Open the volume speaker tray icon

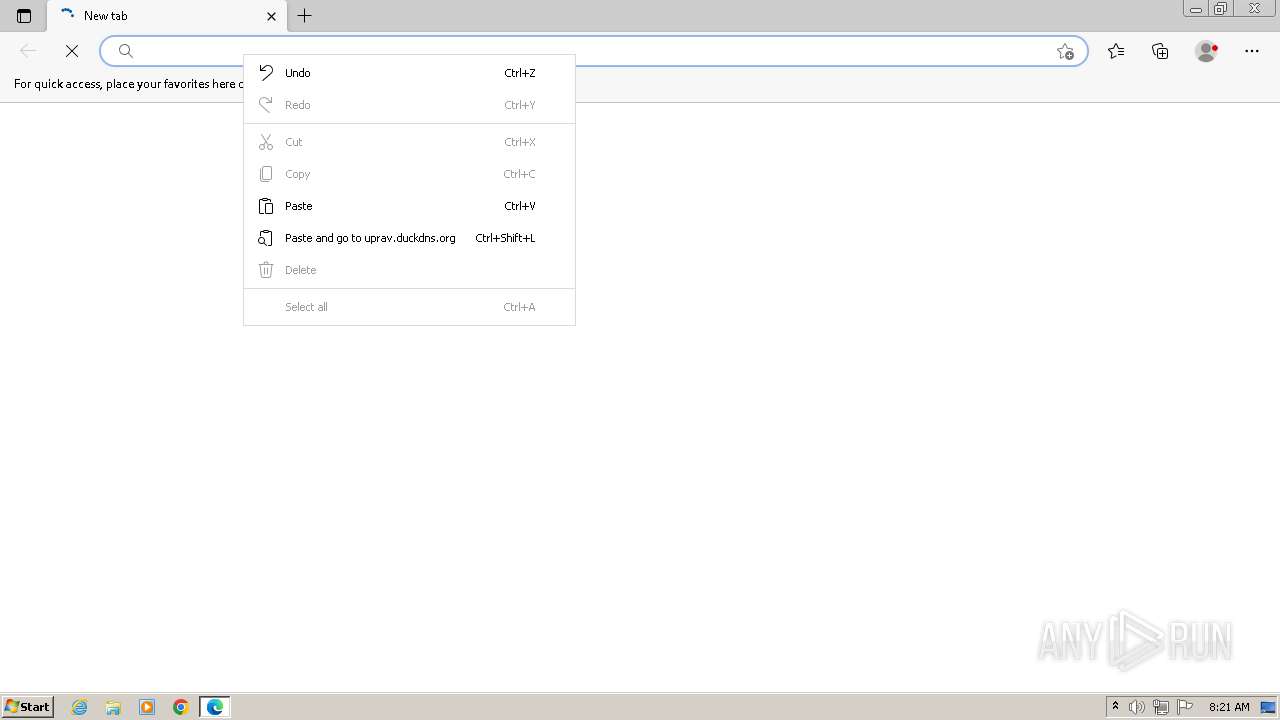[1137, 707]
